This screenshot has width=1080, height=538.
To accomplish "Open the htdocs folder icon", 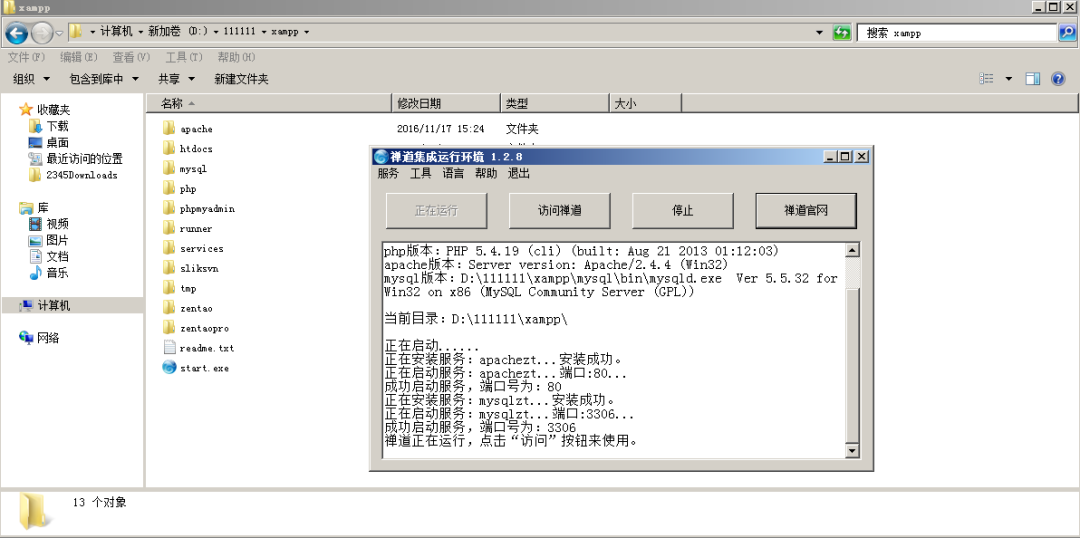I will coord(169,148).
